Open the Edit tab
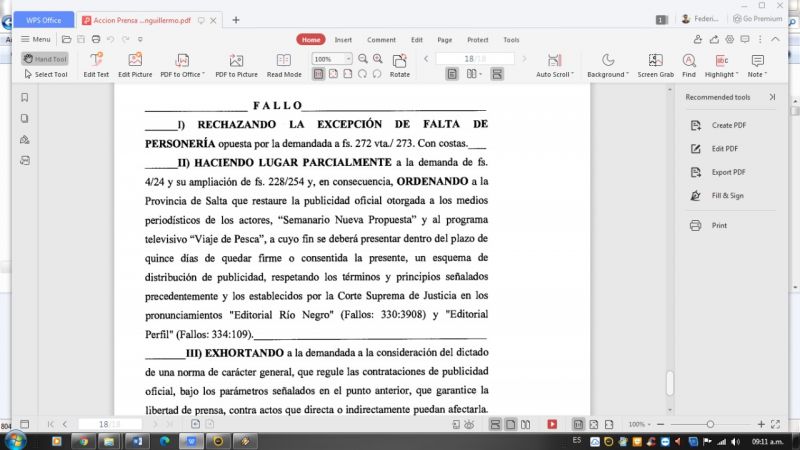 coord(417,40)
